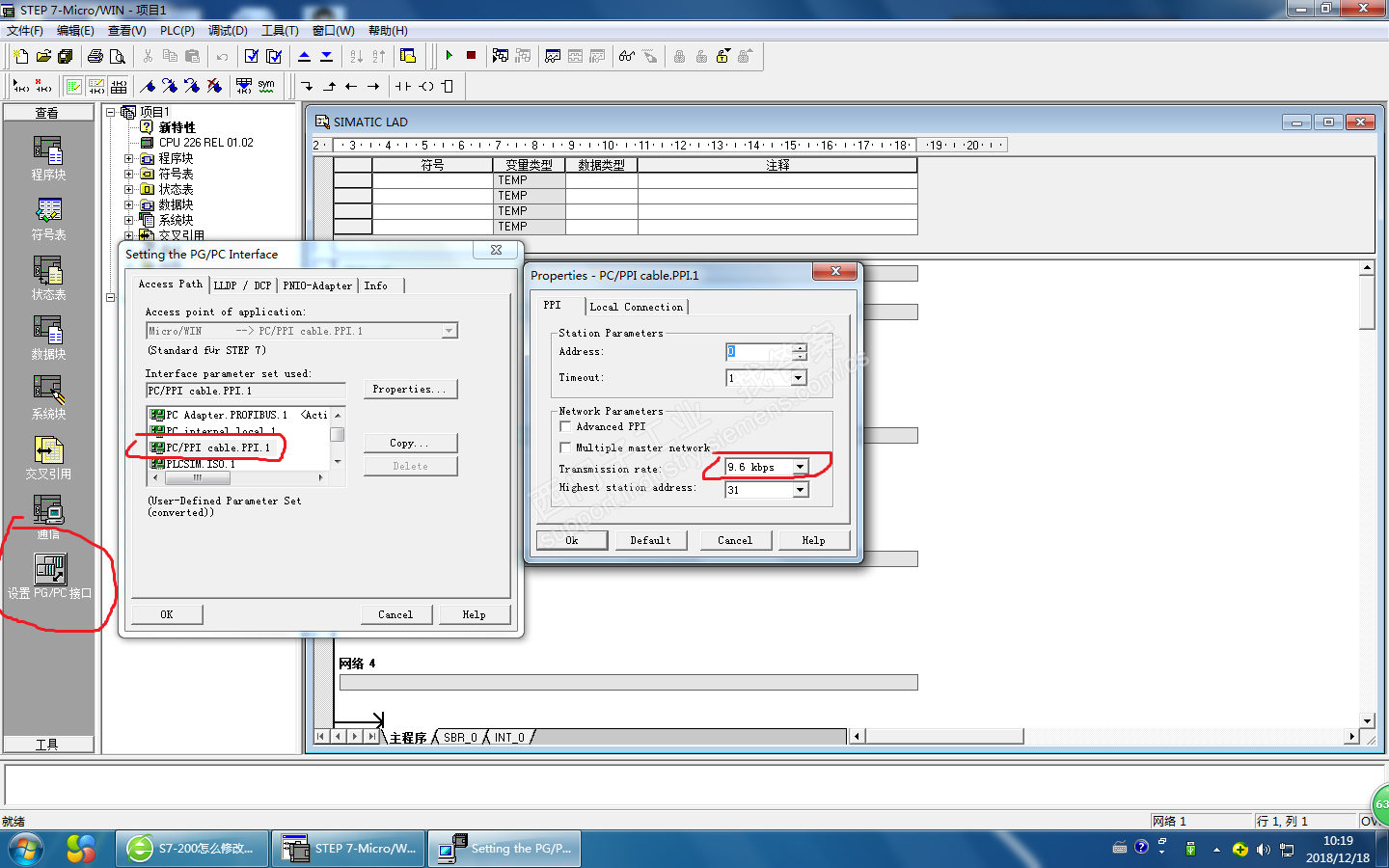Expand the 程序块 tree node
The width and height of the screenshot is (1389, 868).
[x=128, y=158]
